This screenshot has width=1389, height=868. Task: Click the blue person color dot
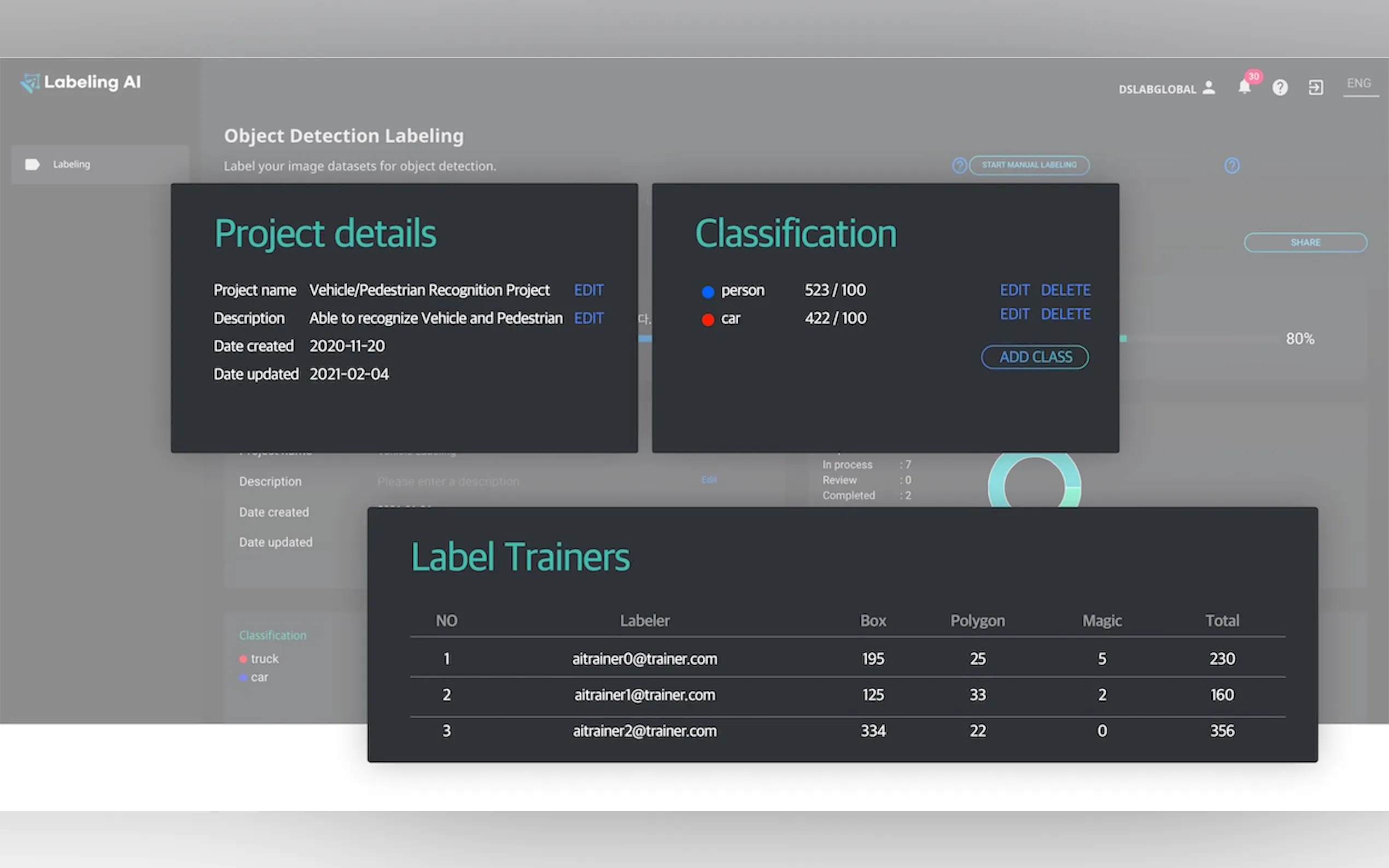[x=708, y=292]
